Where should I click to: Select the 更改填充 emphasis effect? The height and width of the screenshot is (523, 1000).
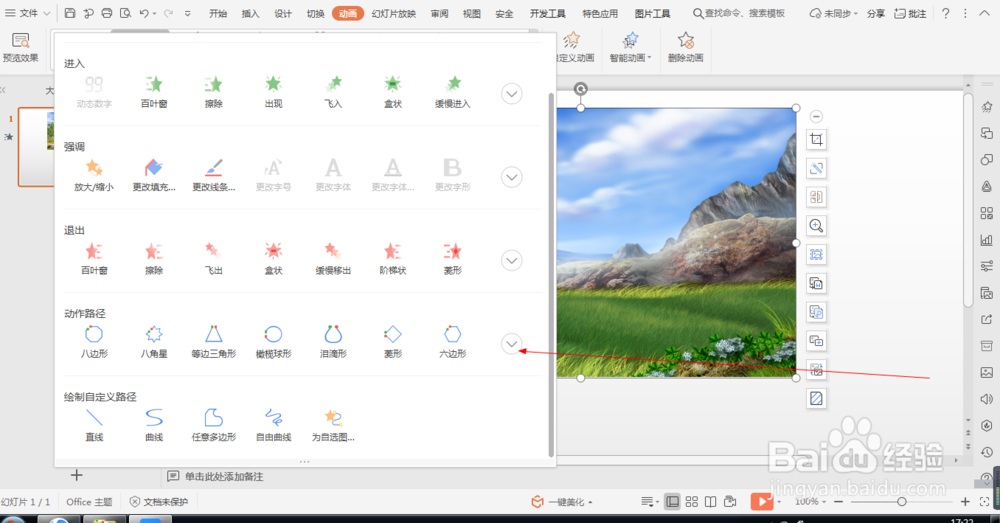click(x=154, y=175)
